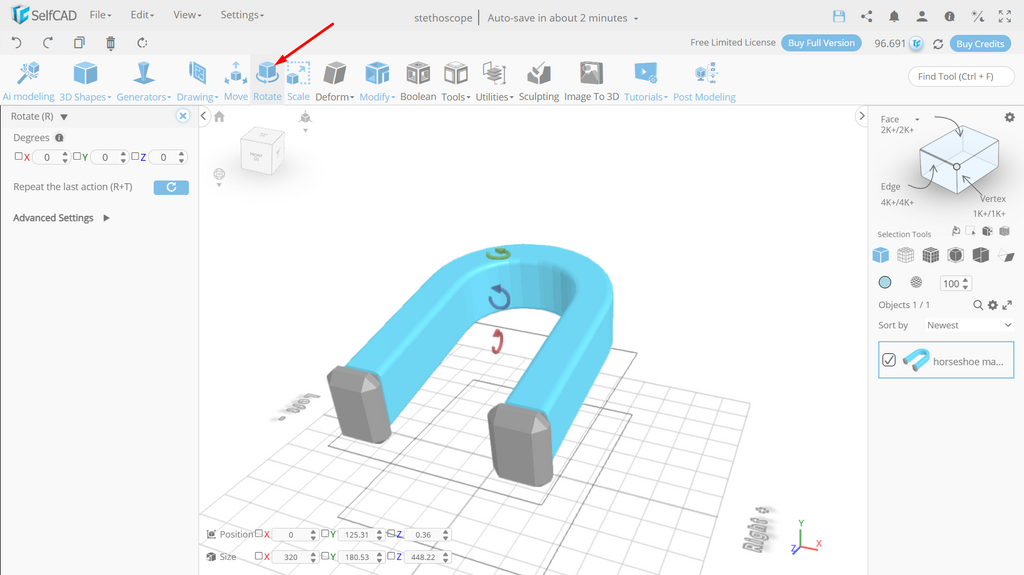This screenshot has width=1024, height=575.
Task: Open the user account icon
Action: pos(921,17)
